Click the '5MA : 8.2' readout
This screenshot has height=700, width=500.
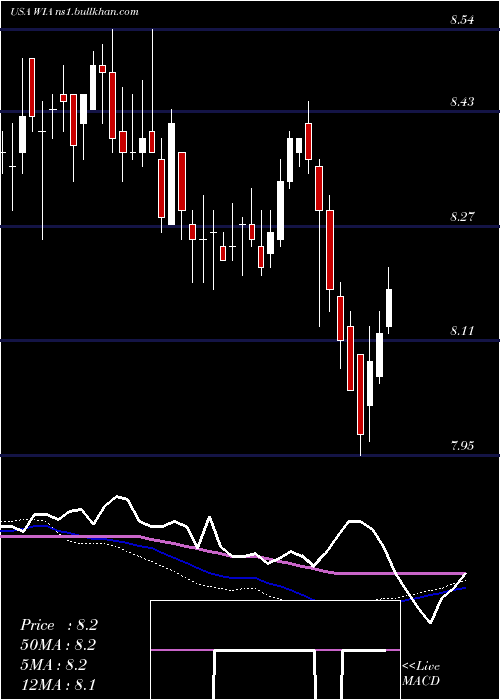54,665
